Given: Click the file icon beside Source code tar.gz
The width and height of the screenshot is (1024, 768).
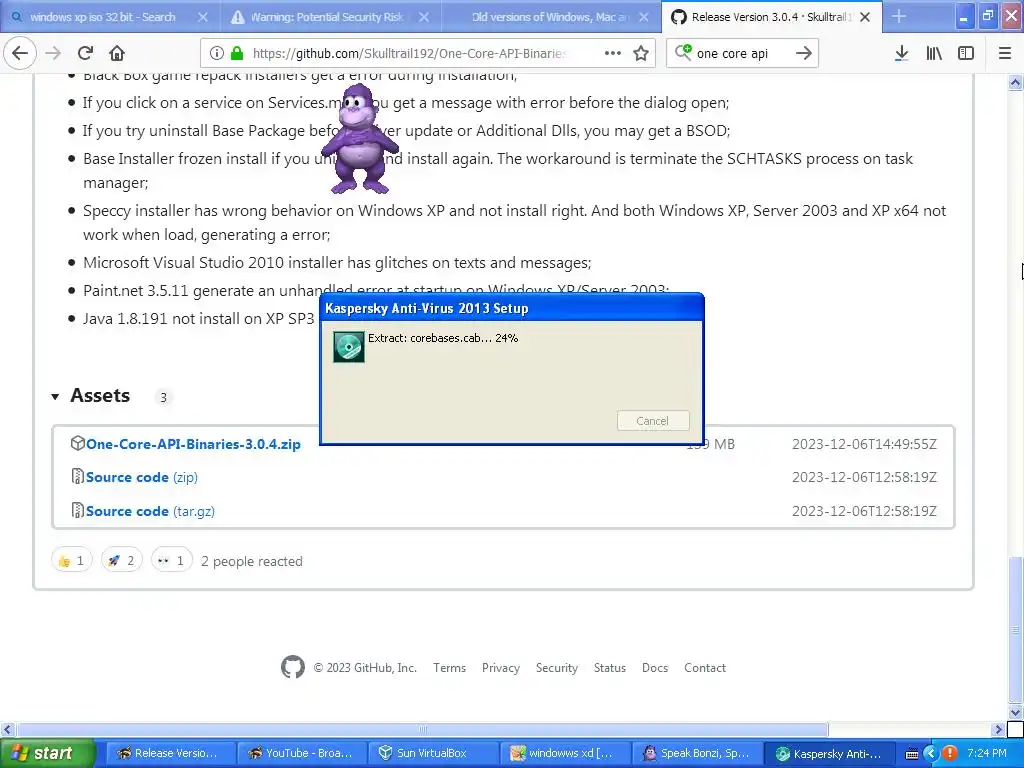Looking at the screenshot, I should point(77,511).
